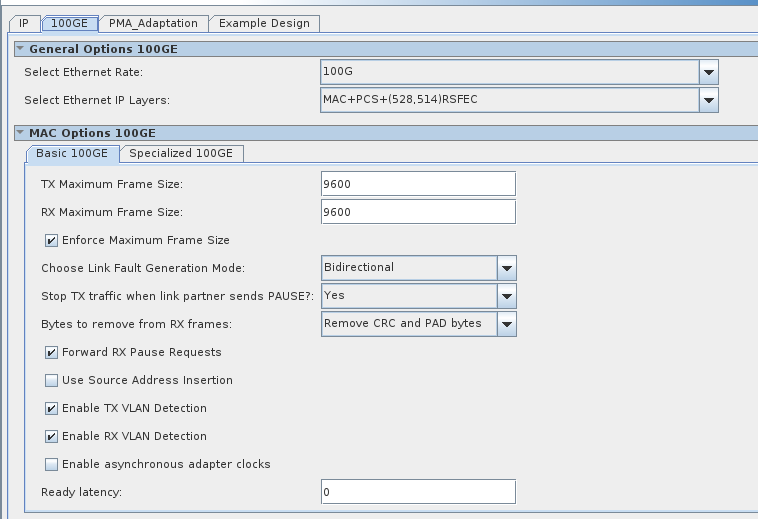
Task: Enable Use Source Address Insertion
Action: 51,380
